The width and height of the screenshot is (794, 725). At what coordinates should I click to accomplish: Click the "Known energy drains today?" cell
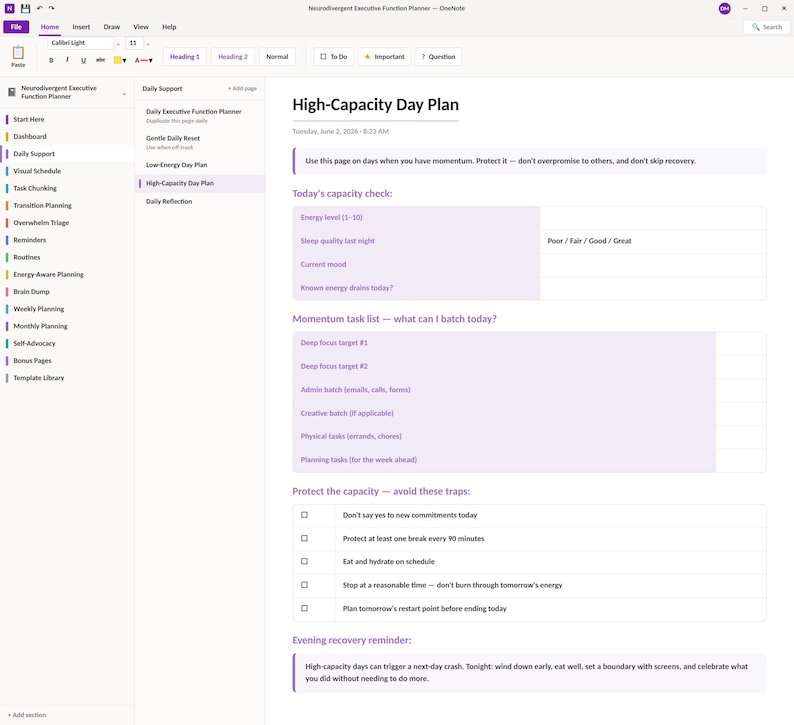coord(416,288)
